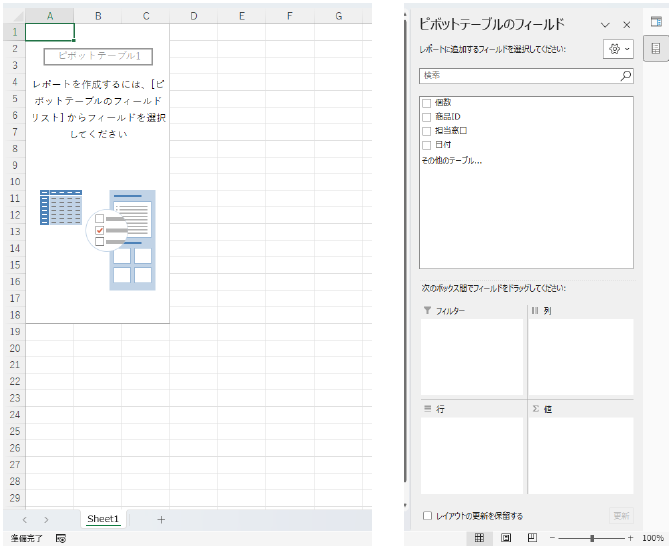The height and width of the screenshot is (548, 672).
Task: Click the search magnifier icon in field list
Action: click(x=625, y=75)
